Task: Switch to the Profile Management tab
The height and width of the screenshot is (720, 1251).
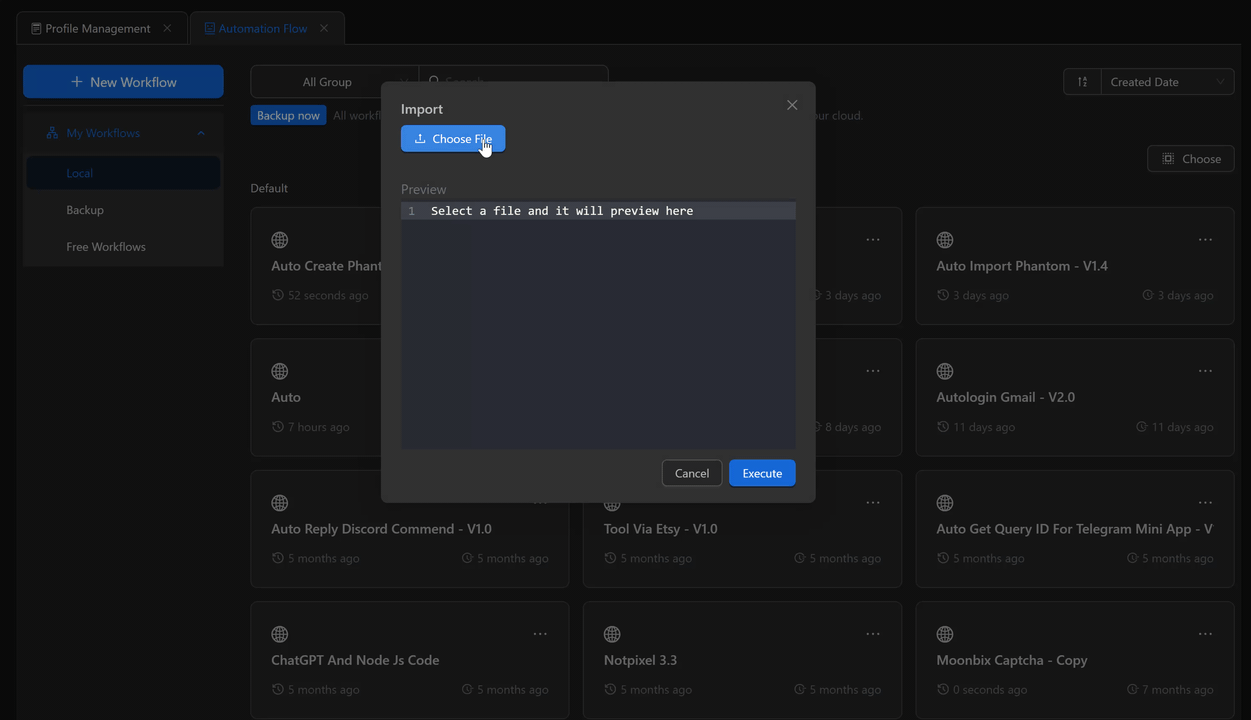Action: pyautogui.click(x=97, y=28)
